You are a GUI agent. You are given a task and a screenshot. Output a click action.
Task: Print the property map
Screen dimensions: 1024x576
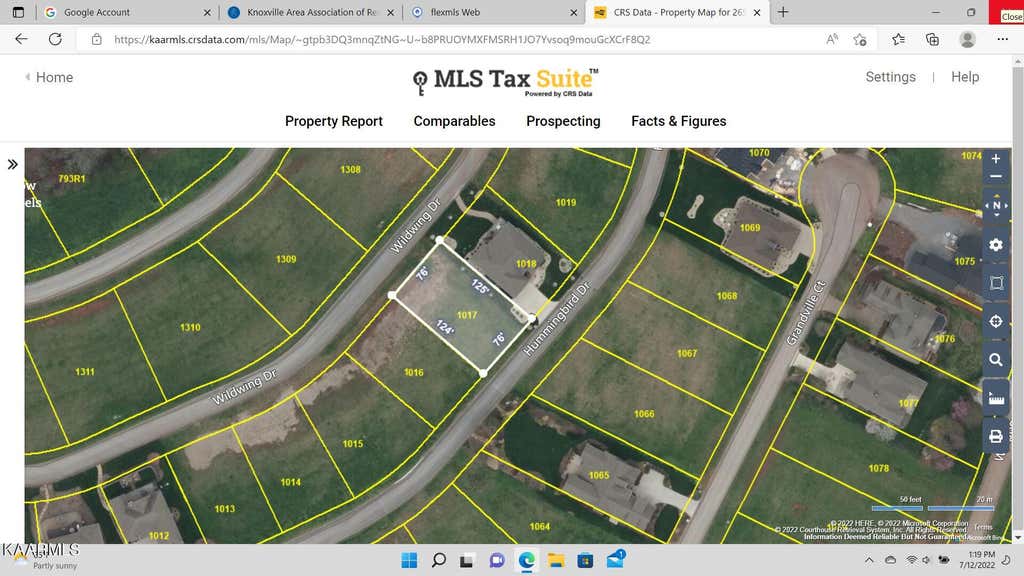point(996,436)
